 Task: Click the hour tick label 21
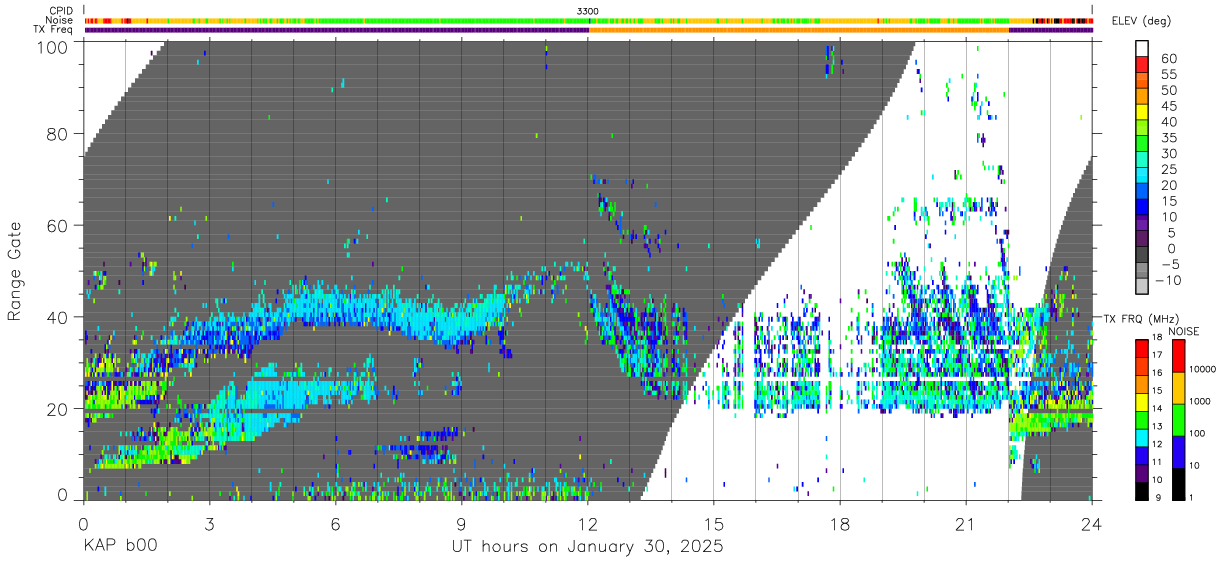(x=966, y=523)
